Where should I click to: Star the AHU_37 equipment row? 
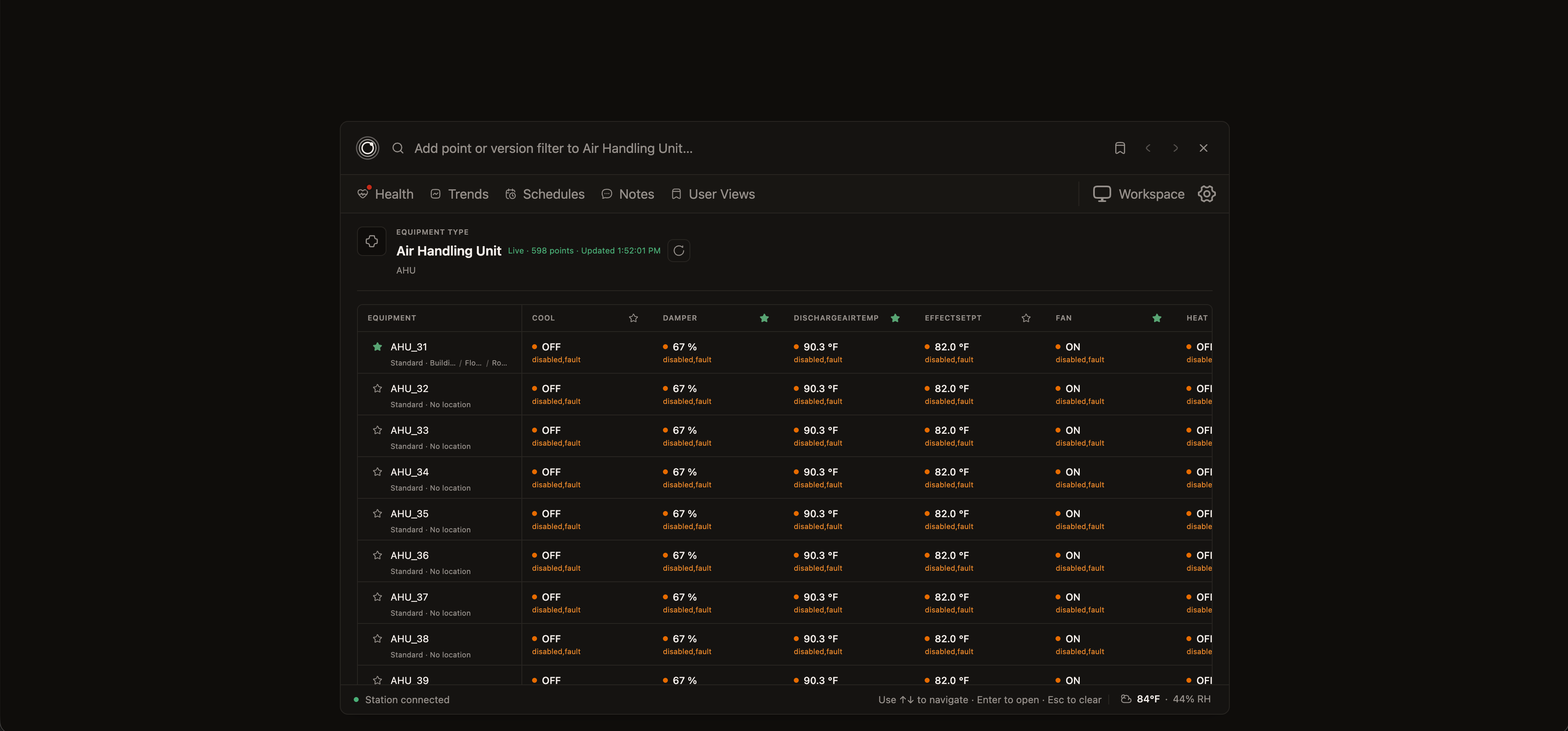377,596
